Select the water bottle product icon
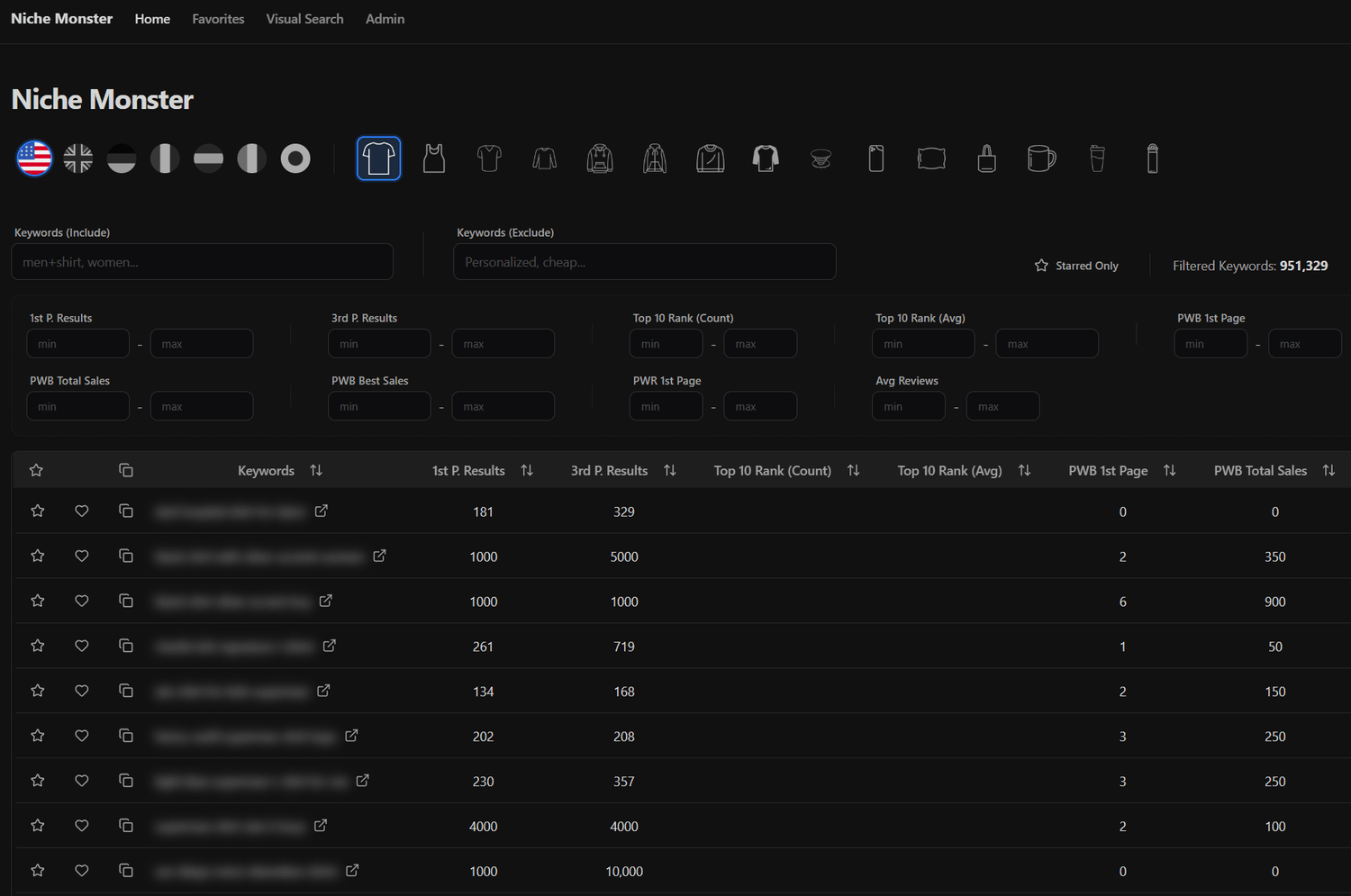1351x896 pixels. pyautogui.click(x=1153, y=158)
